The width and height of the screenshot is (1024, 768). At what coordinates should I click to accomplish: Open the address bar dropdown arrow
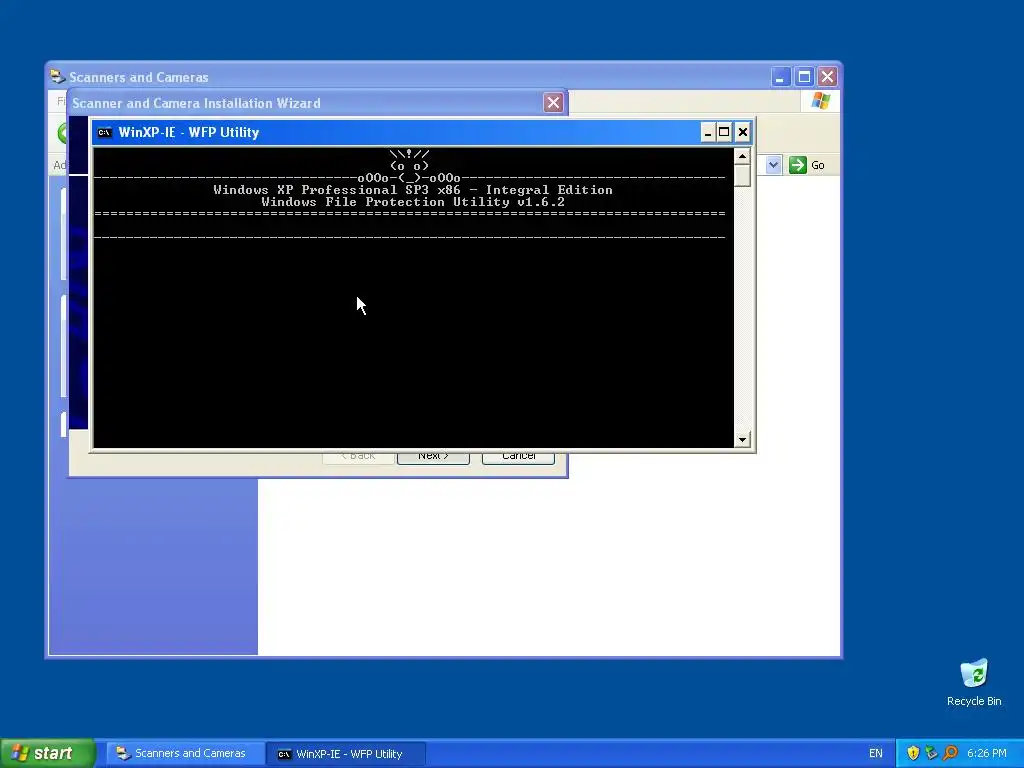pyautogui.click(x=773, y=165)
